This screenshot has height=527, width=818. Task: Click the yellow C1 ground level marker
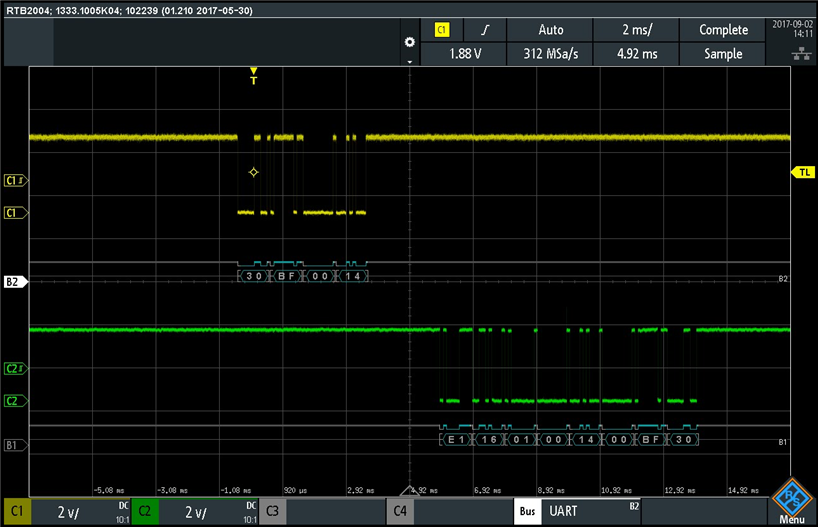click(x=14, y=213)
